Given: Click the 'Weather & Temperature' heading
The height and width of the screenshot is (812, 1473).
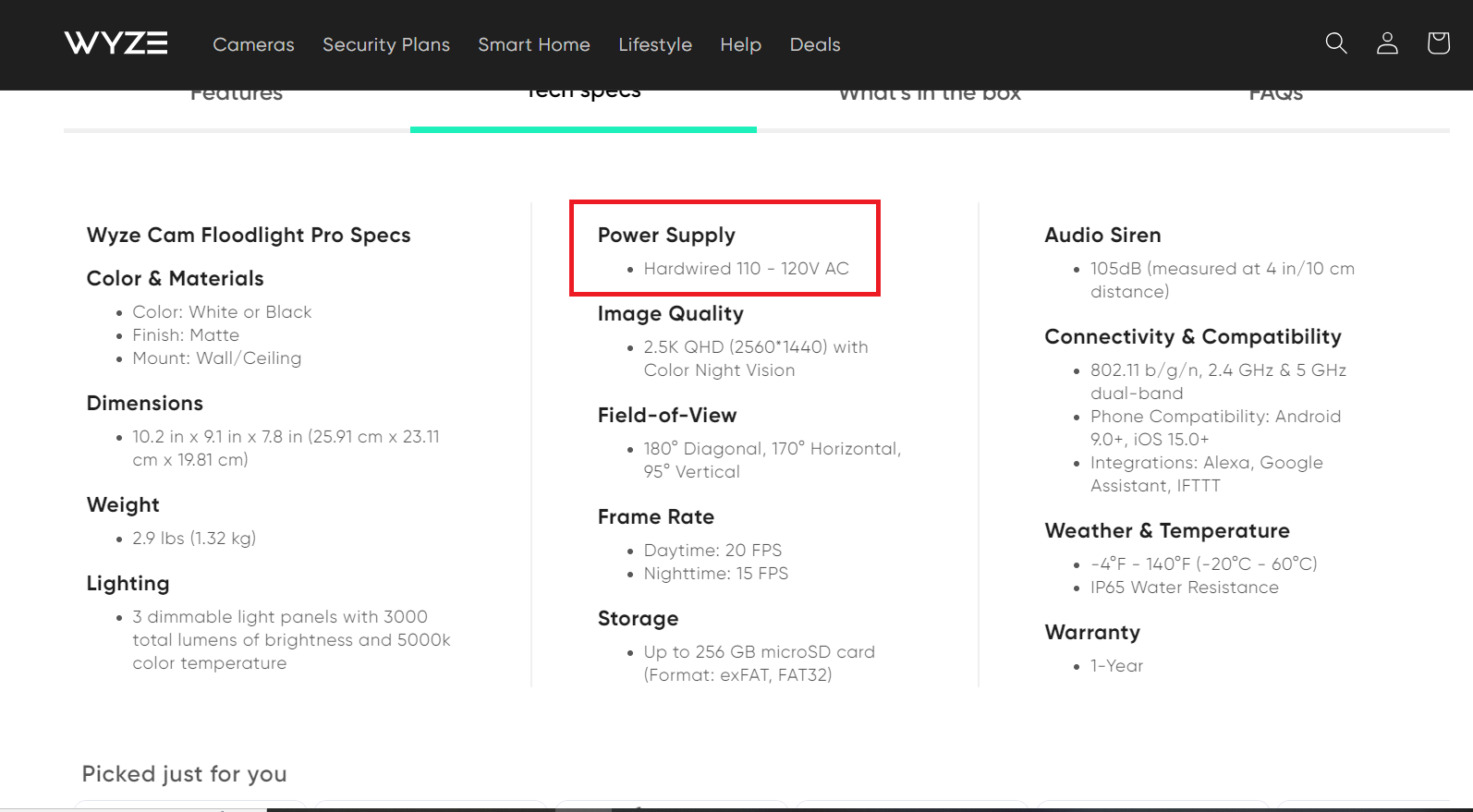Looking at the screenshot, I should pos(1167,531).
